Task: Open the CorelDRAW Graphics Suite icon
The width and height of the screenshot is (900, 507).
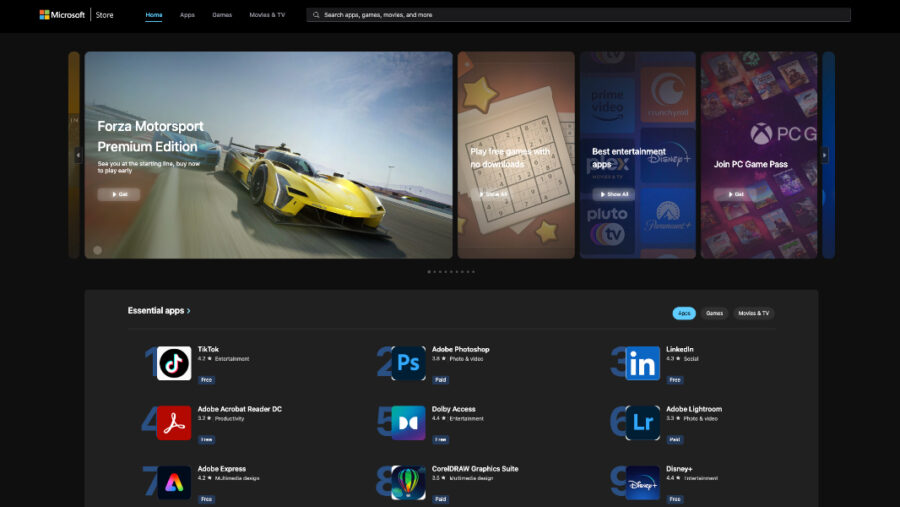Action: tap(408, 482)
